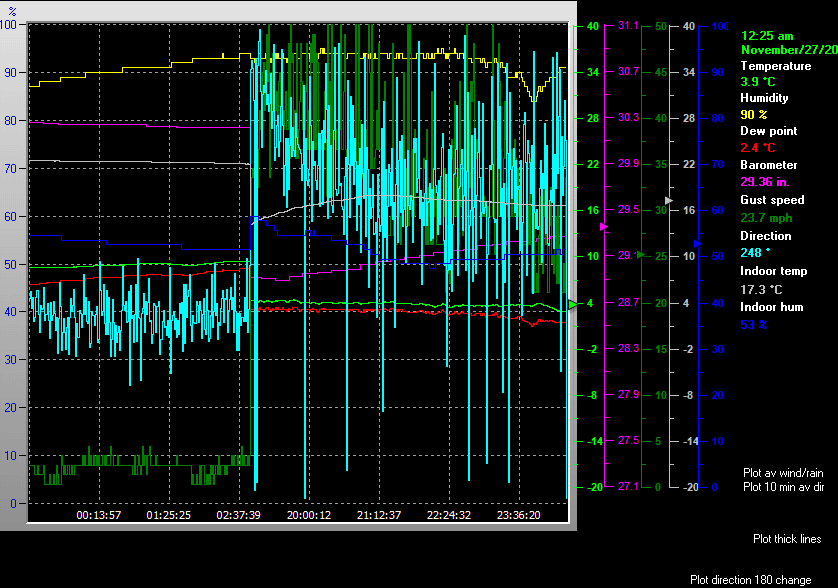
Task: Click the blue indoor humidity scale arrow marker
Action: tap(699, 243)
